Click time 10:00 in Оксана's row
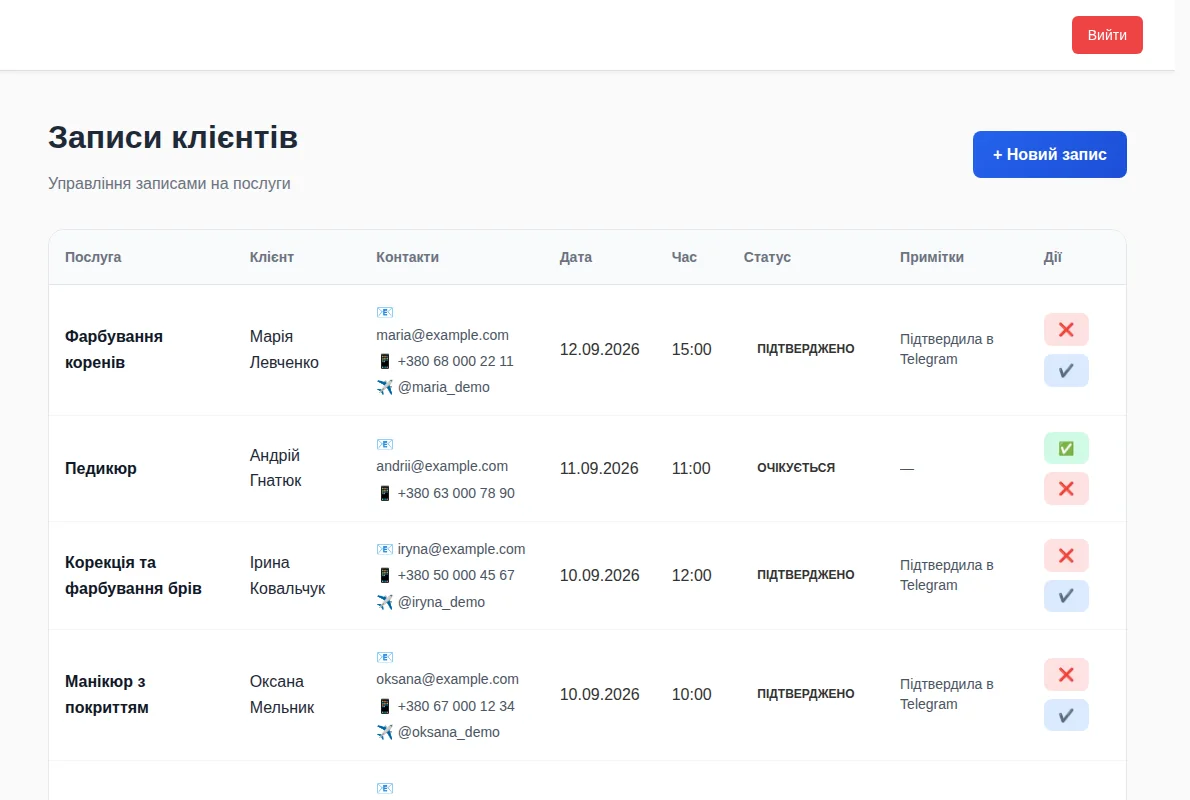This screenshot has height=800, width=1190. coord(691,694)
